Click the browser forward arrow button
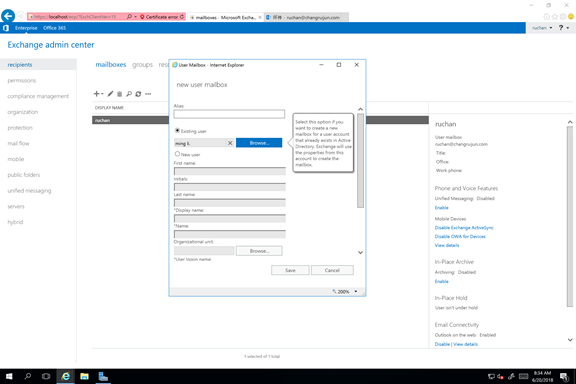This screenshot has width=576, height=384. (21, 16)
